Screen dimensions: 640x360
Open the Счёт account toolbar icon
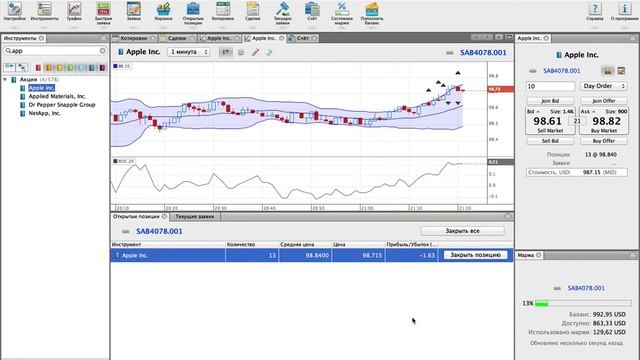312,11
